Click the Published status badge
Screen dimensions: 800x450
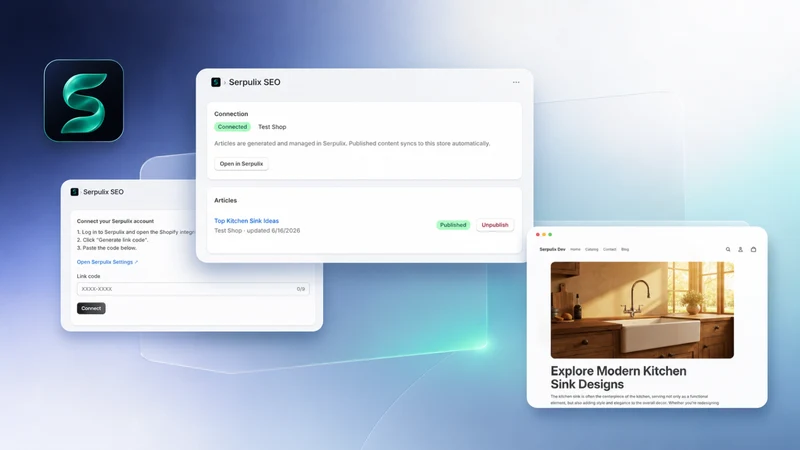click(453, 225)
